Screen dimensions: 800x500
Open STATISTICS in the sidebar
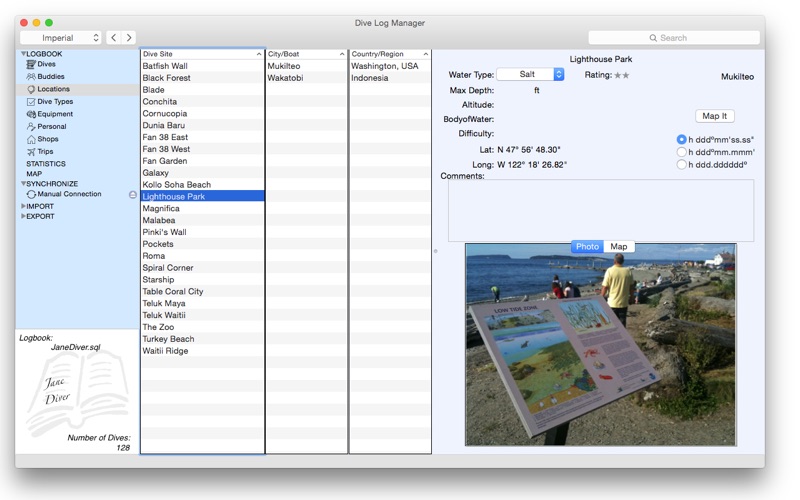[46, 164]
